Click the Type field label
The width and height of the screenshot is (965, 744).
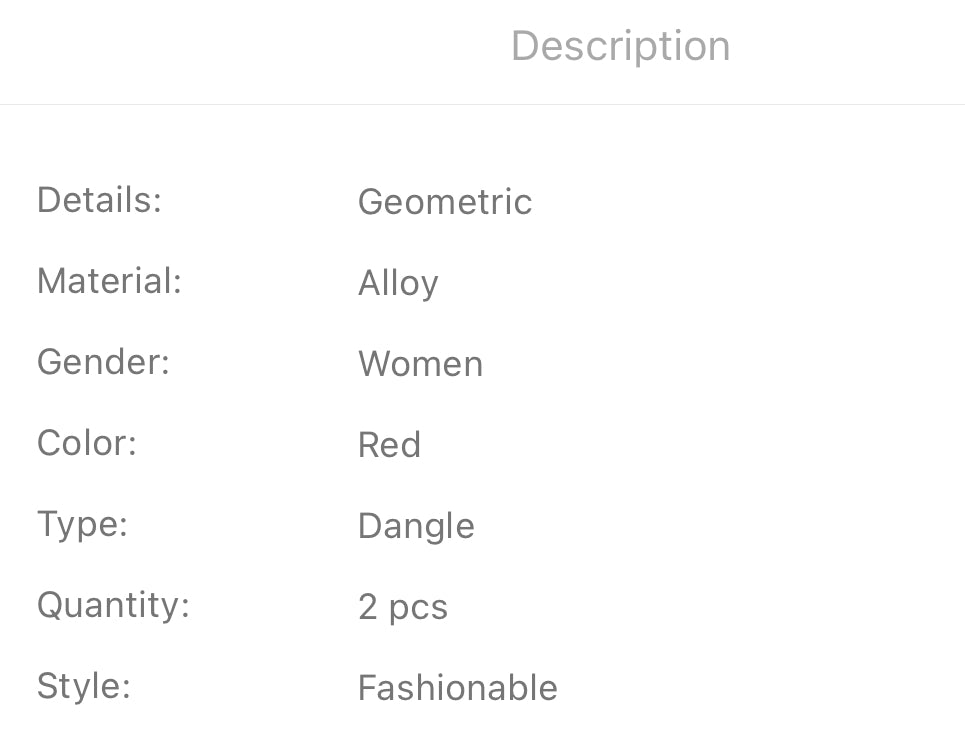(x=82, y=524)
